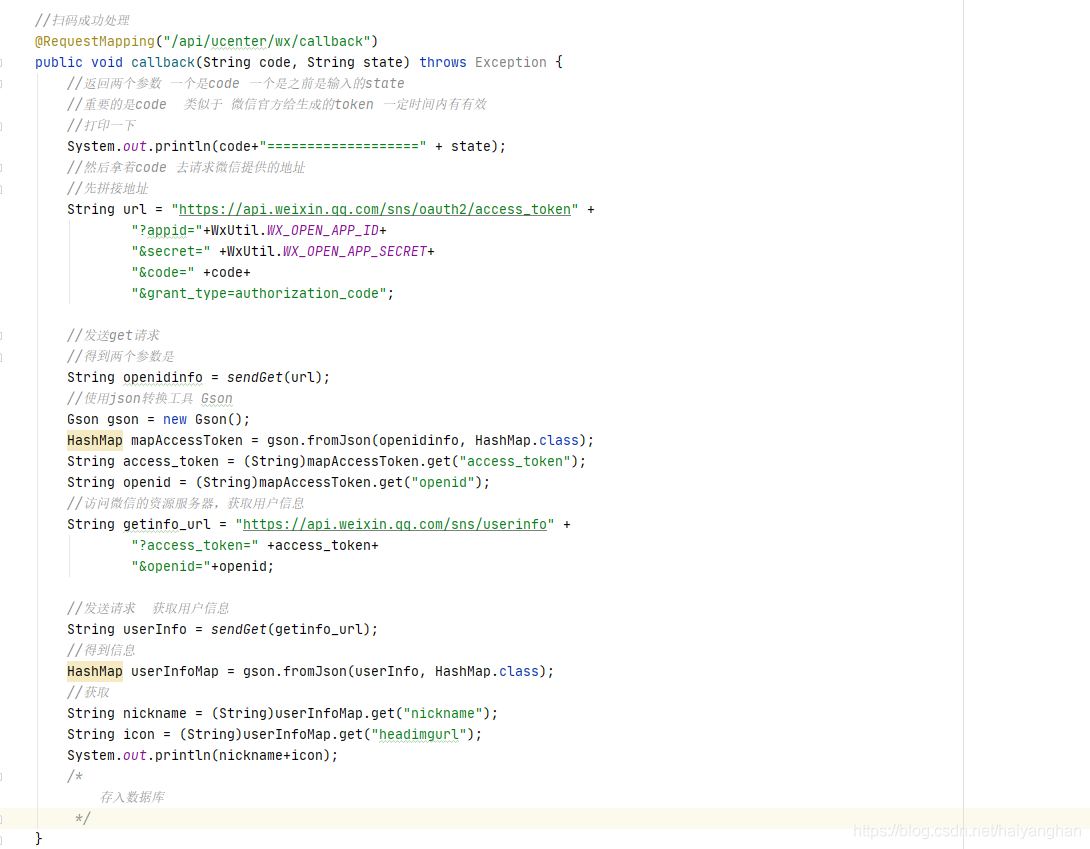
Task: Click the new Gson() expression
Action: point(202,419)
